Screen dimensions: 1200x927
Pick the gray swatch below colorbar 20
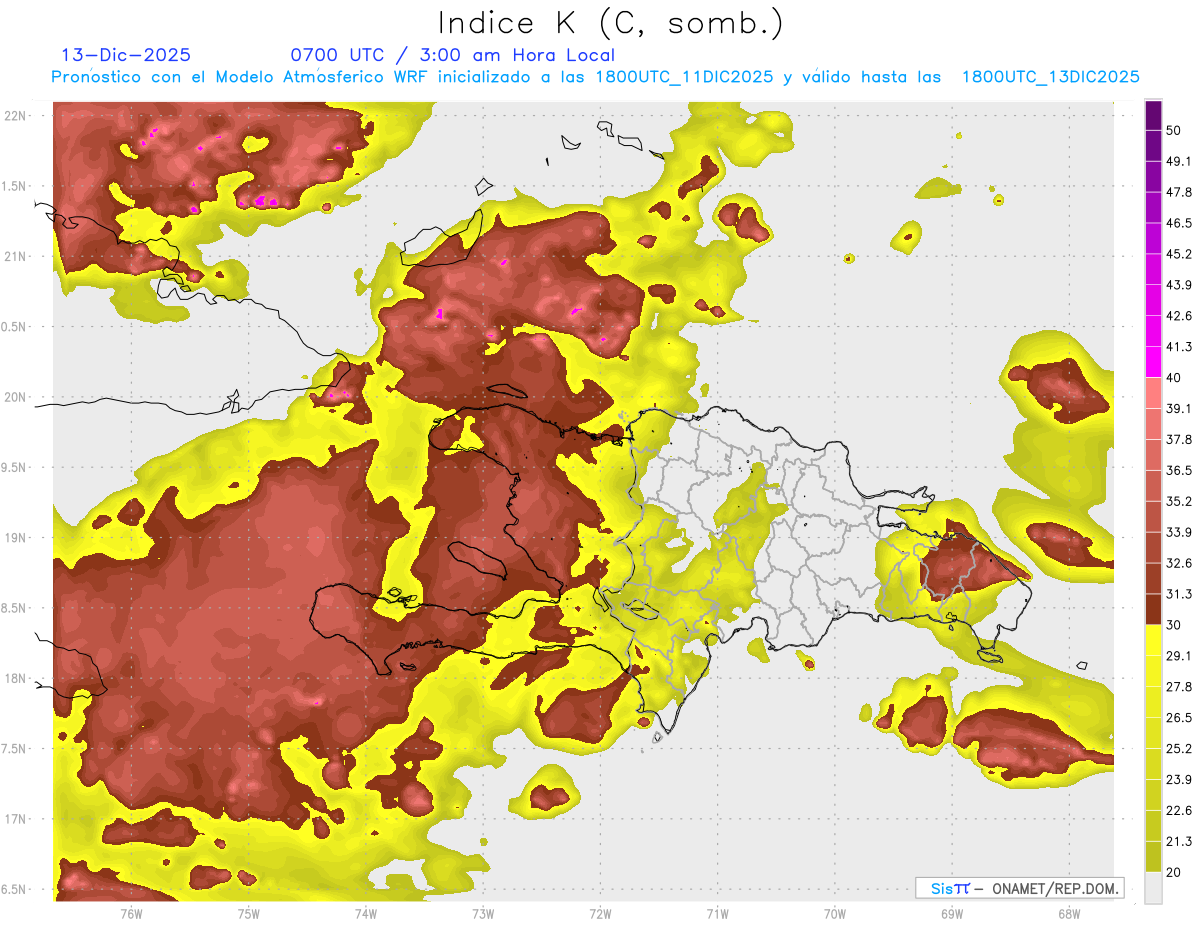1154,888
